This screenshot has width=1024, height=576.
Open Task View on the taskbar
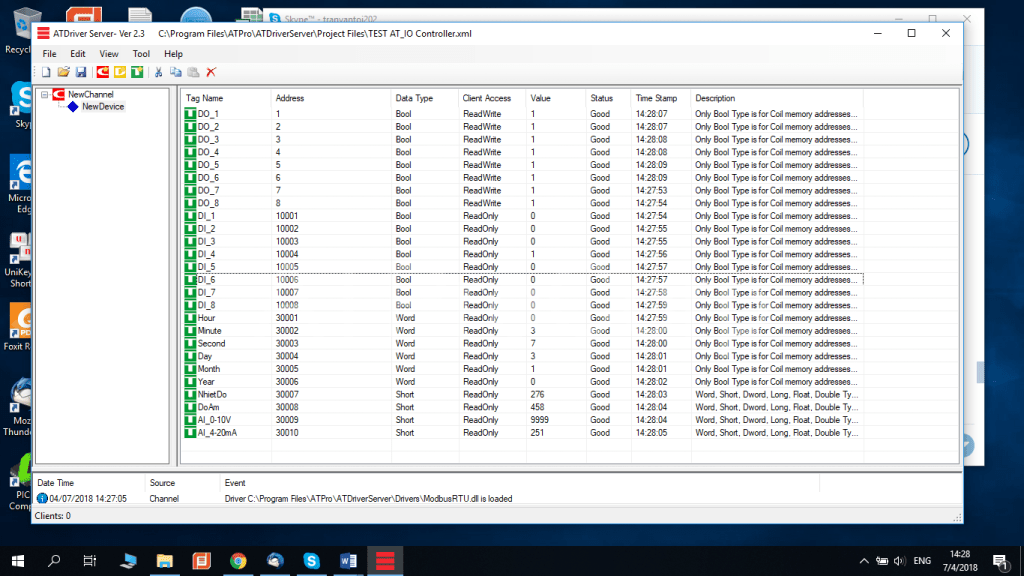(x=90, y=561)
